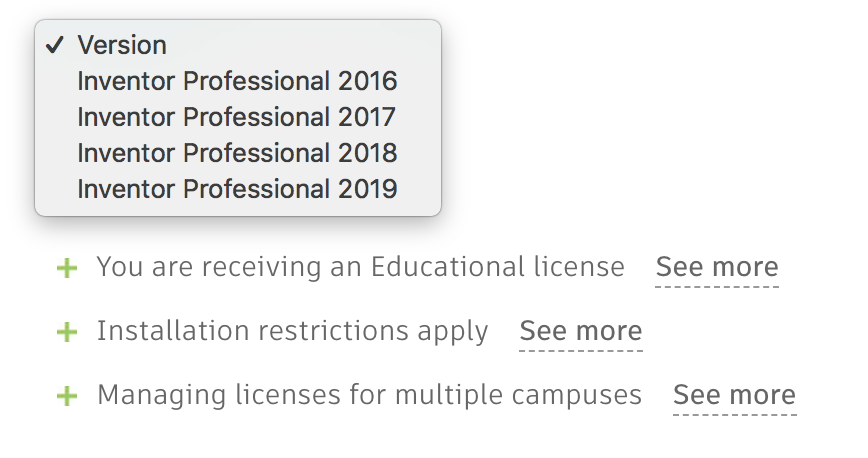Choose Inventor Professional 2019 version
Viewport: 868px width, 458px height.
coord(237,188)
